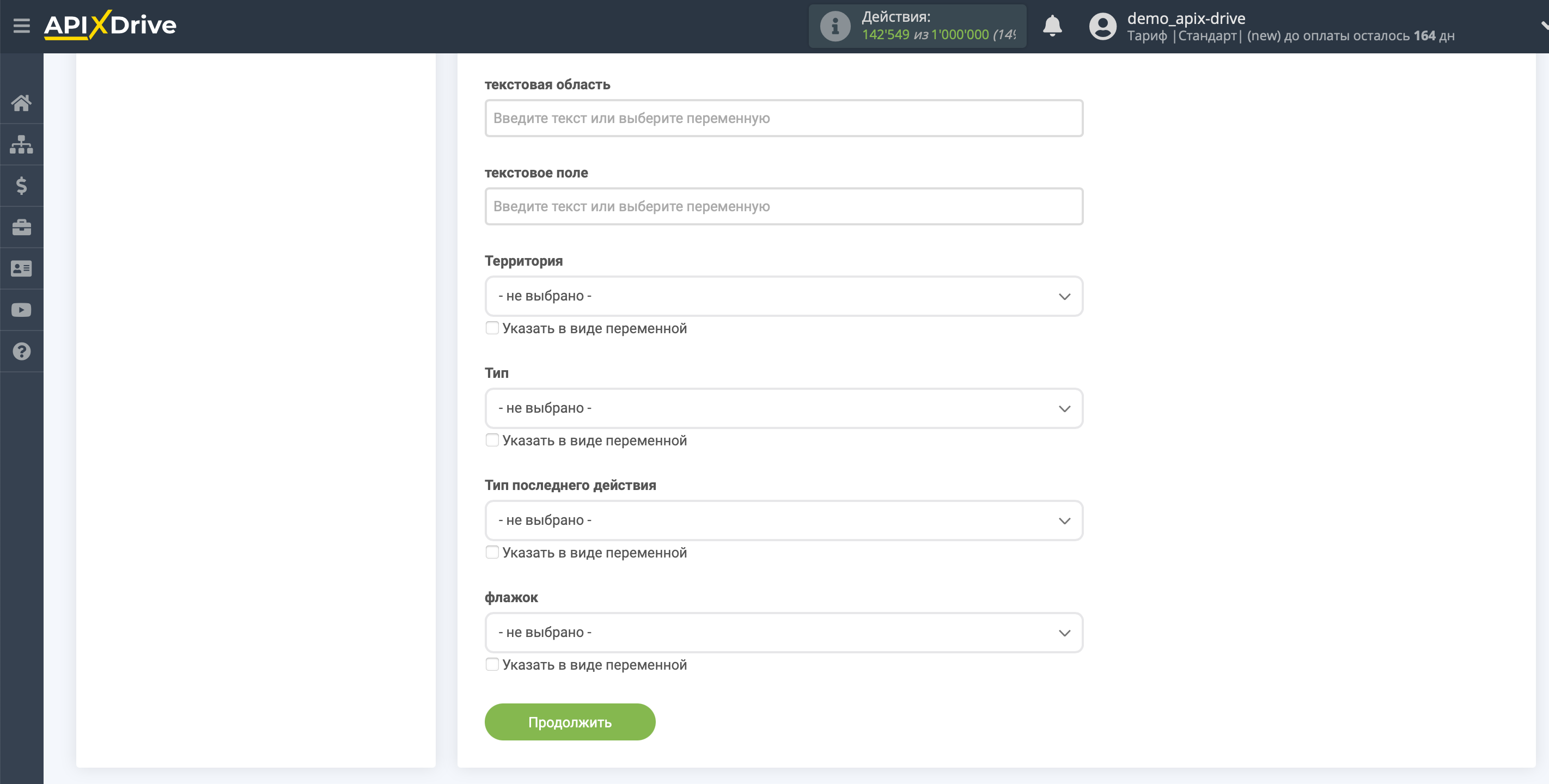
Task: Click the Продолжить button
Action: 570,722
